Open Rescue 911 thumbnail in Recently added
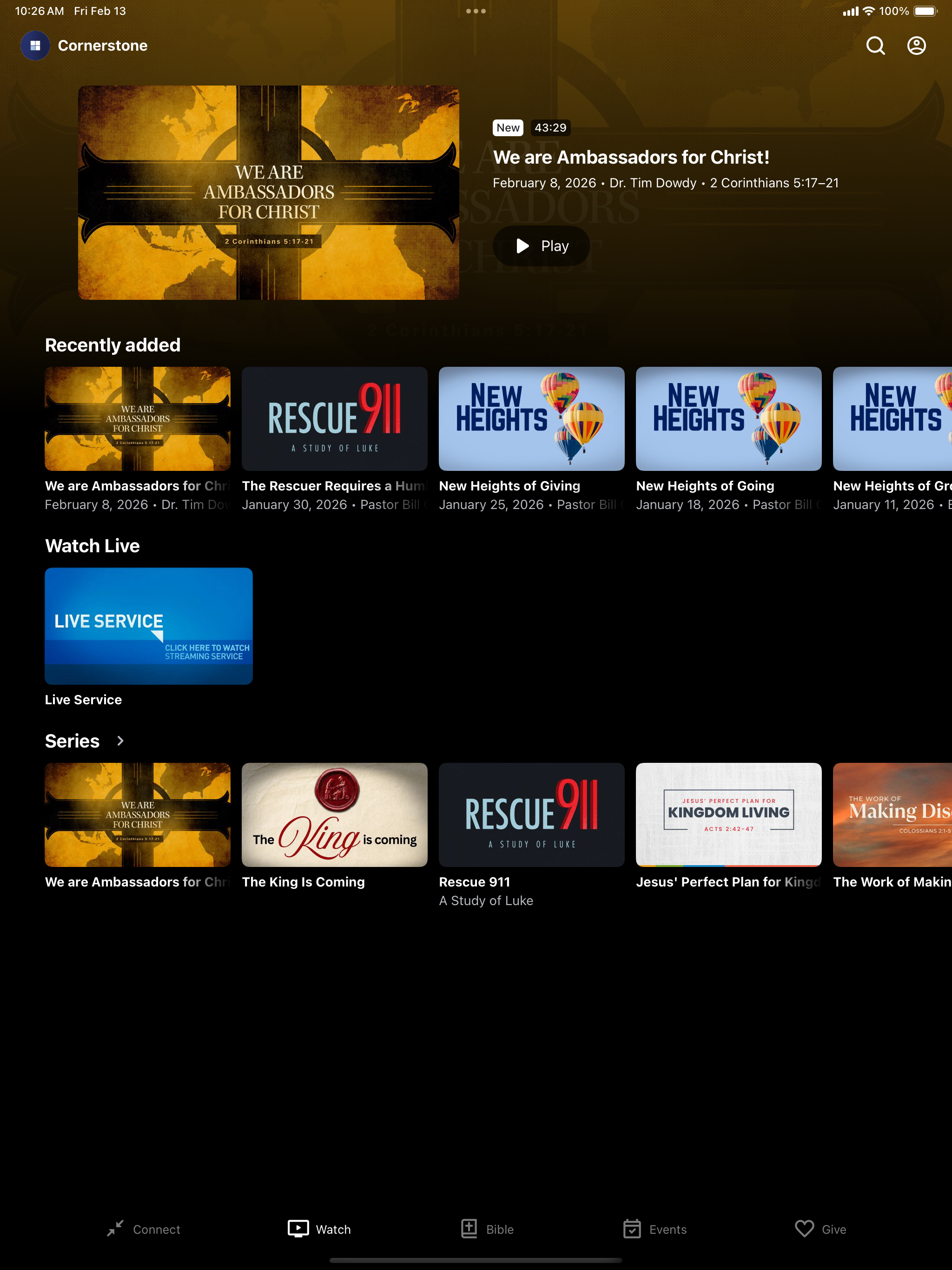 coord(335,418)
